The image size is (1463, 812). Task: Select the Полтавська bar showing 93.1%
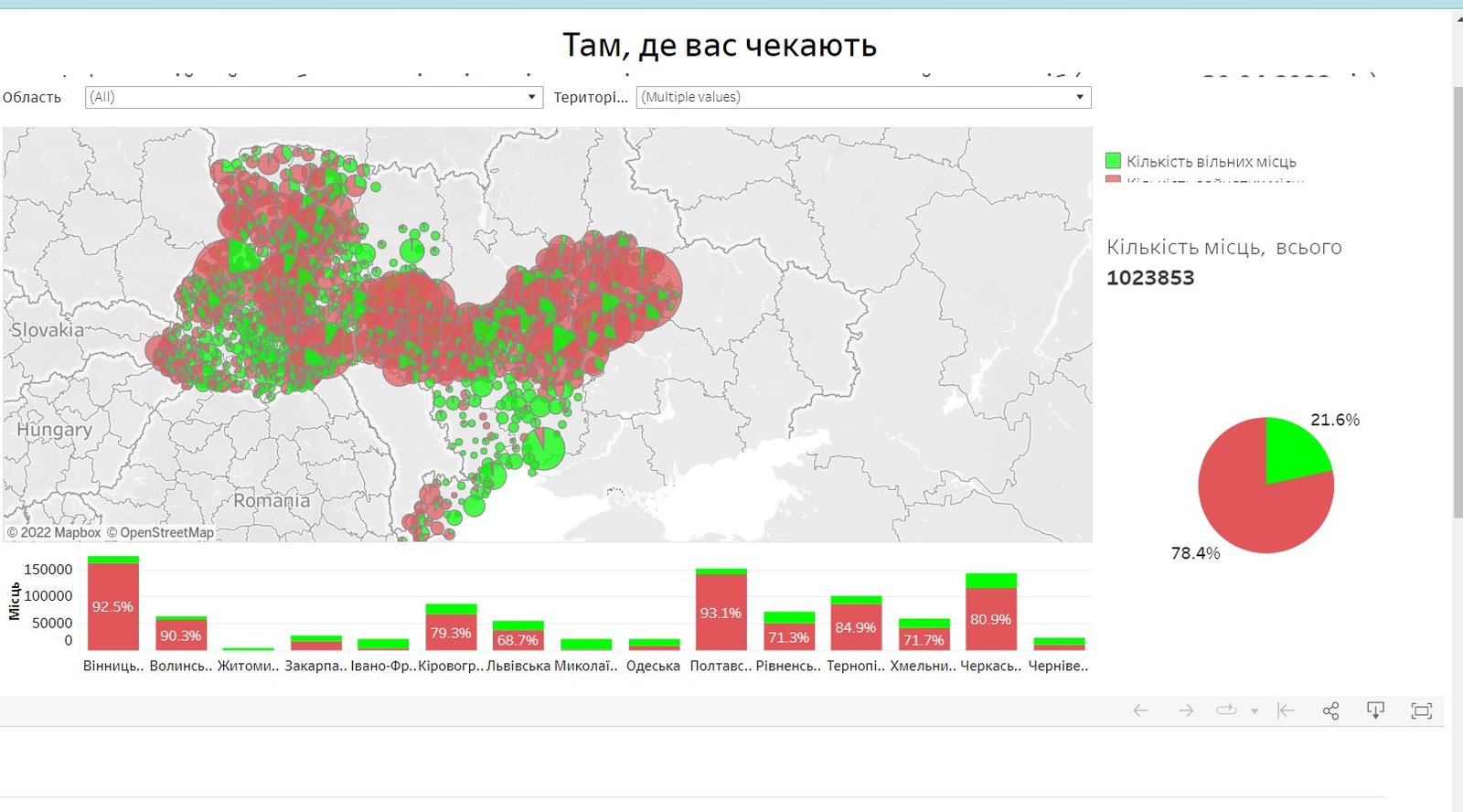[721, 612]
